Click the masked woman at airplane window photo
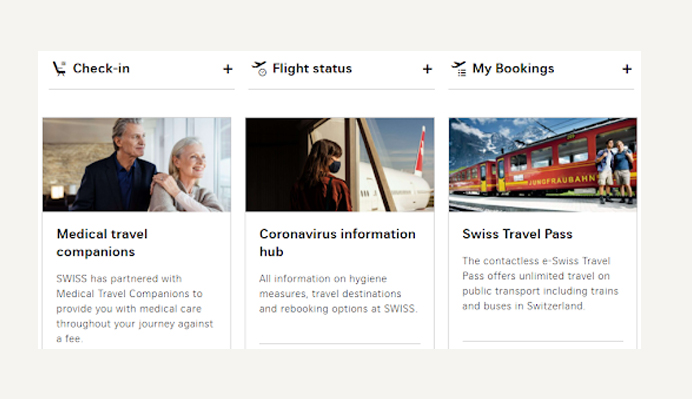The width and height of the screenshot is (692, 399). tap(340, 165)
